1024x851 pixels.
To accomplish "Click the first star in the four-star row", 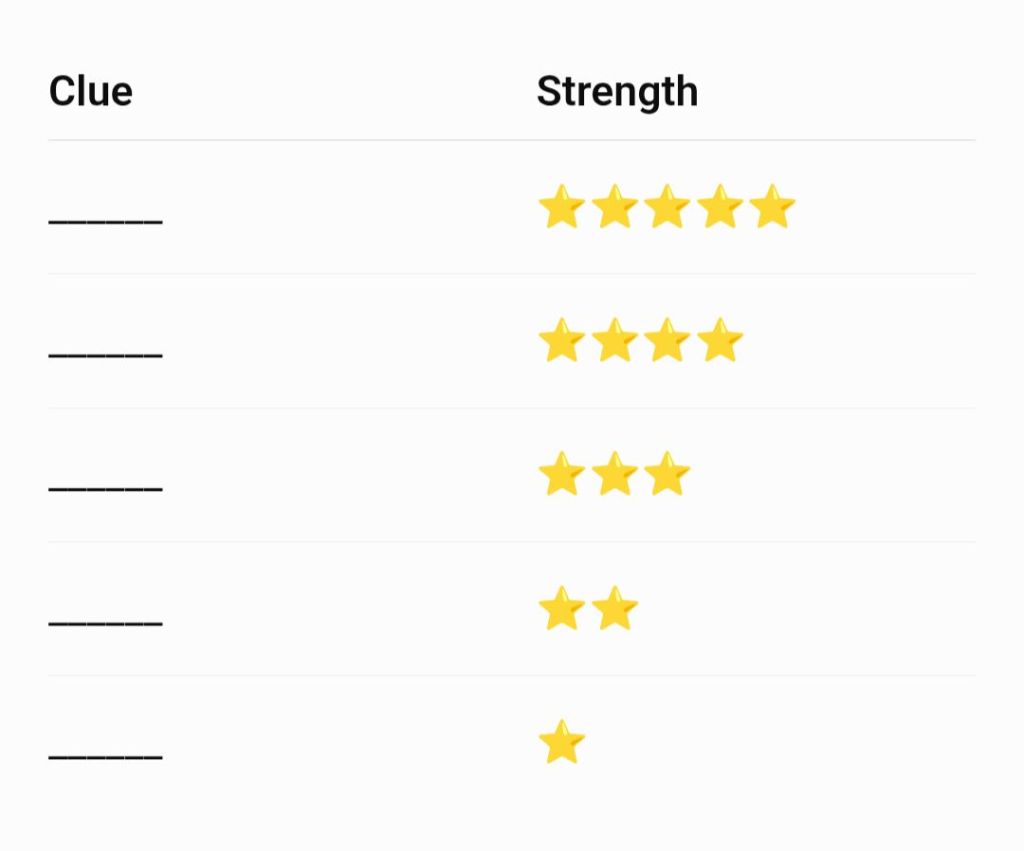I will [x=562, y=340].
